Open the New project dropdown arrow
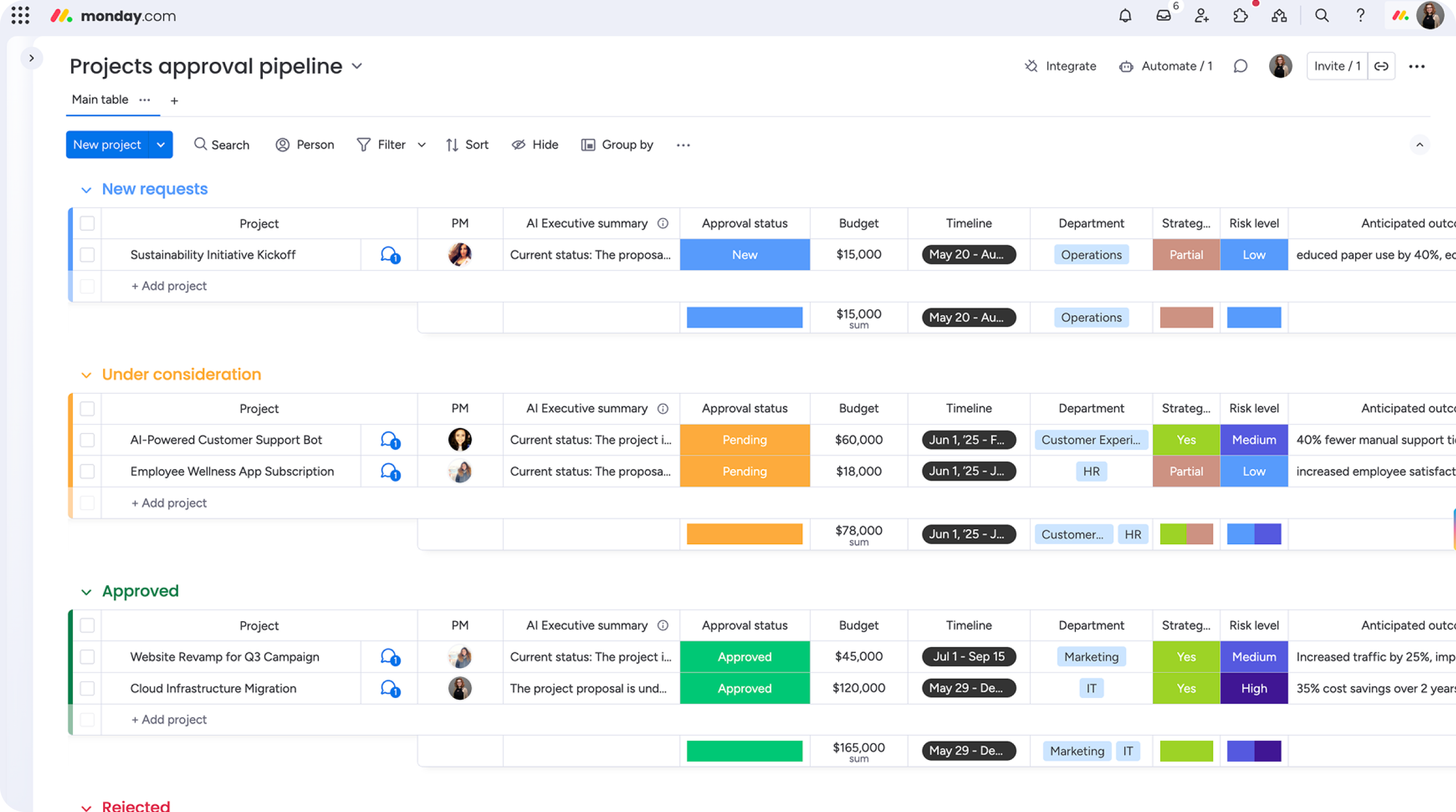 [x=161, y=145]
